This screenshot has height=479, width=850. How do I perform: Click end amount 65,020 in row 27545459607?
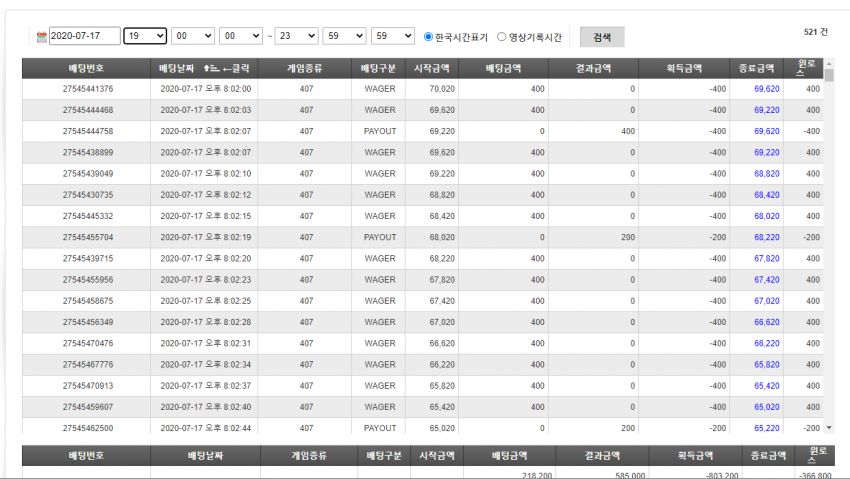(x=767, y=406)
